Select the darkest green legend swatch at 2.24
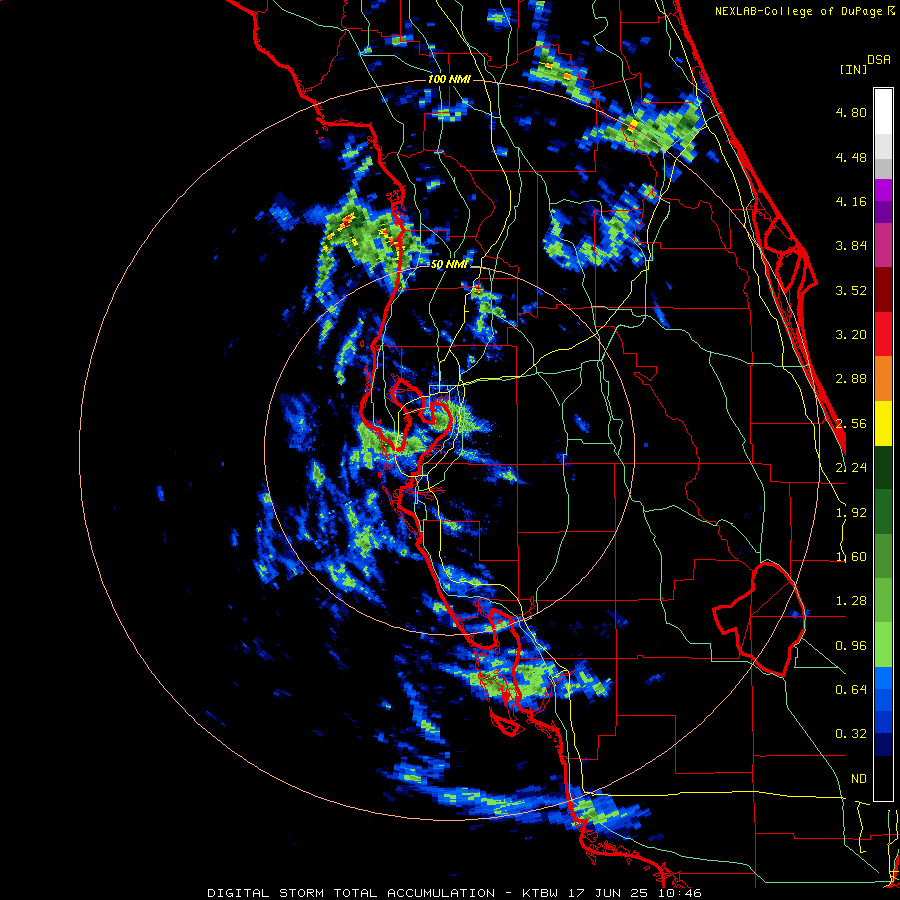Viewport: 900px width, 900px height. click(883, 467)
